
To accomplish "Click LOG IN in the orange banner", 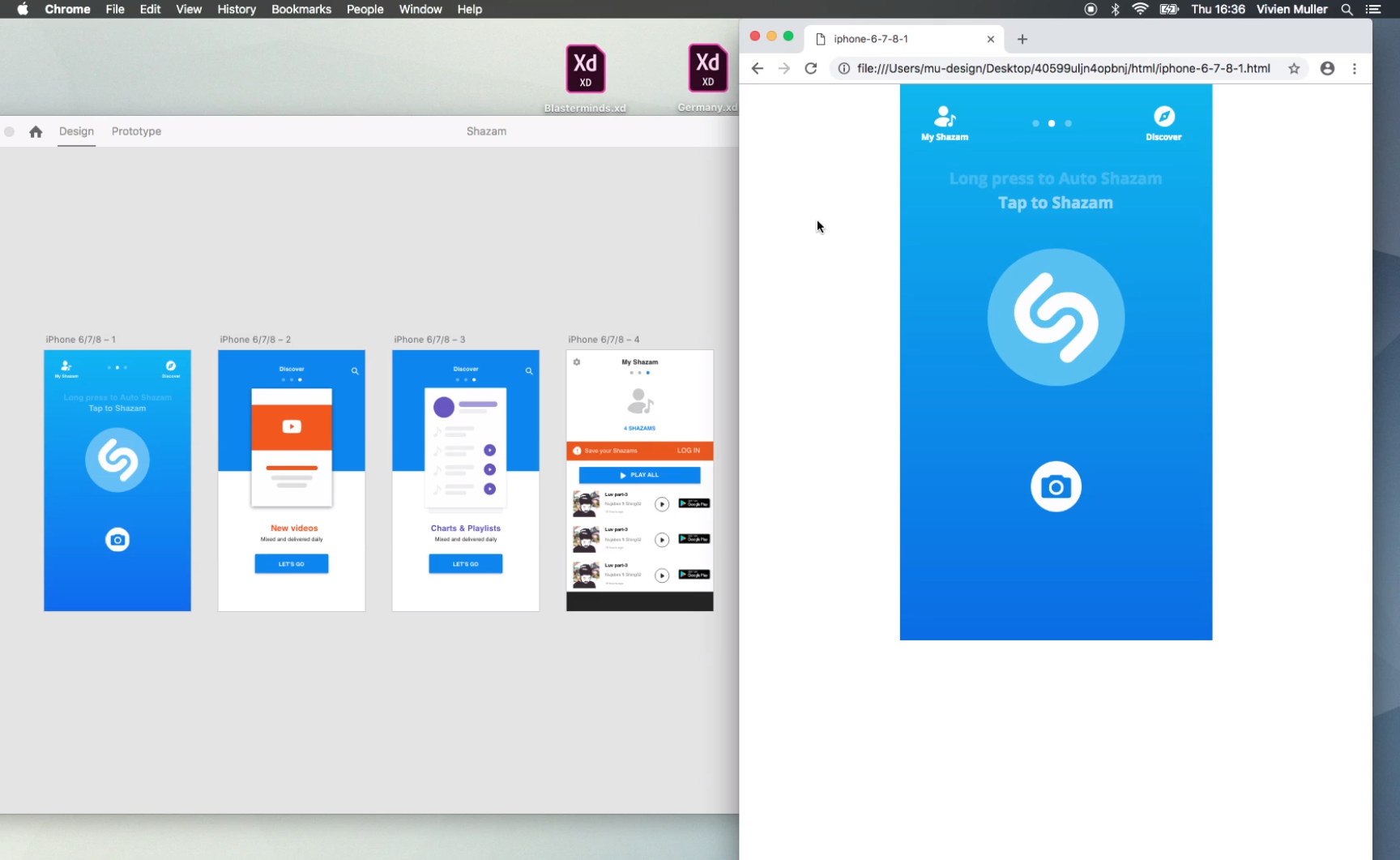I will click(689, 451).
